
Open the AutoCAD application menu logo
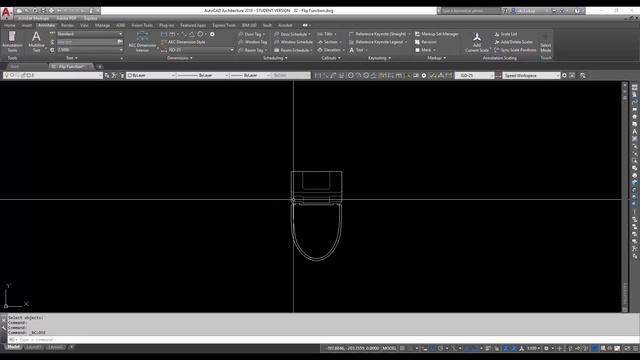(6, 12)
